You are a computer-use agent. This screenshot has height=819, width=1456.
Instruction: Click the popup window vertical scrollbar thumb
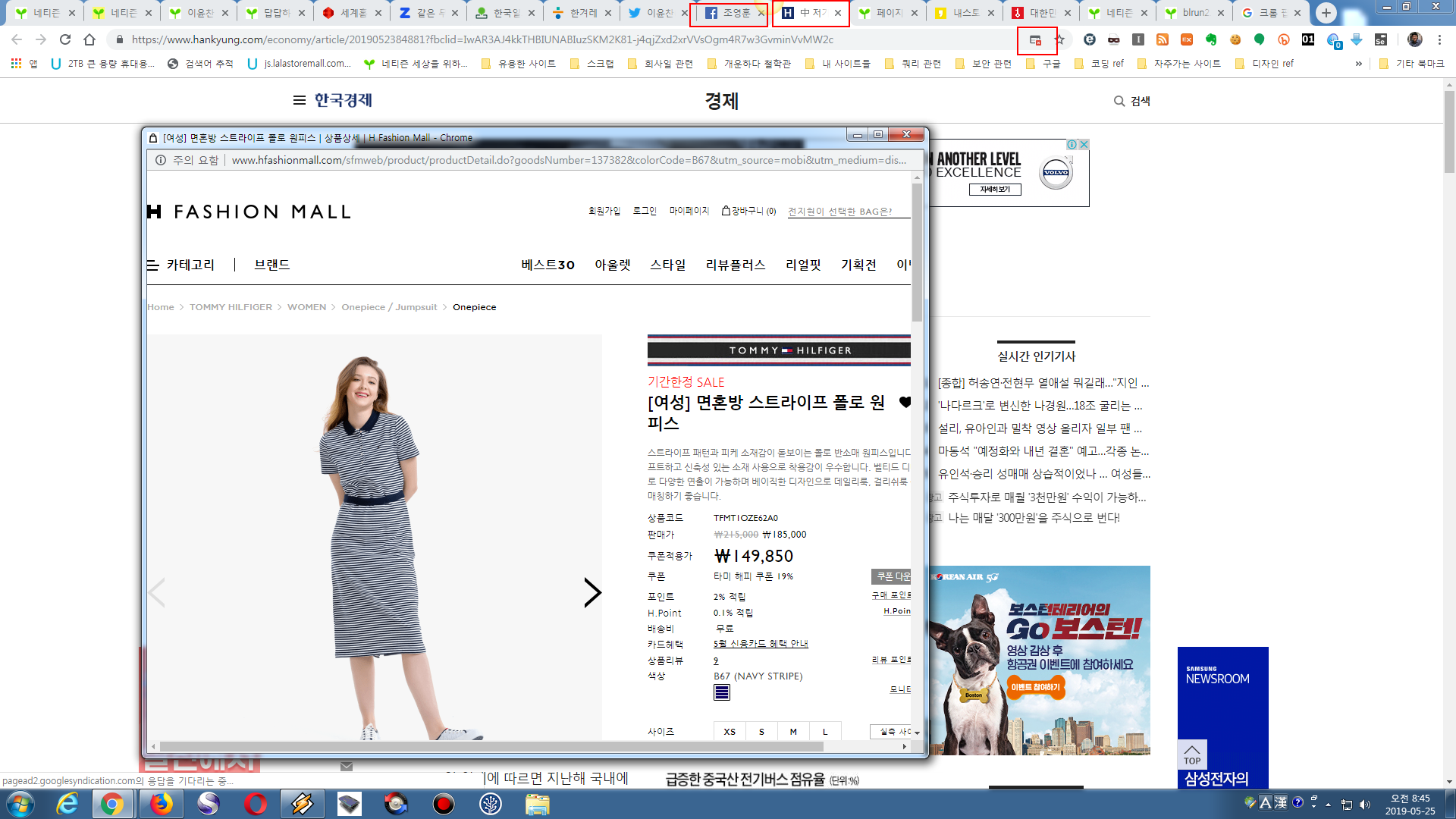point(917,252)
